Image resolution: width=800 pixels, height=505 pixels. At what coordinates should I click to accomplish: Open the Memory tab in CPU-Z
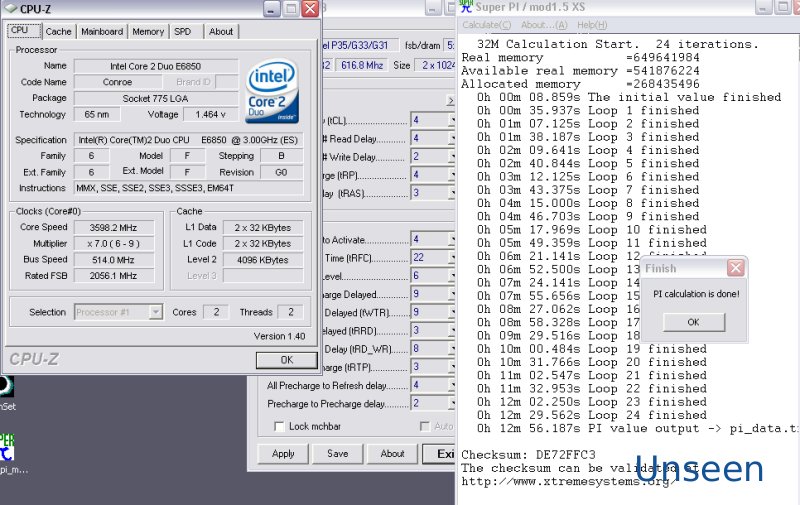(148, 32)
